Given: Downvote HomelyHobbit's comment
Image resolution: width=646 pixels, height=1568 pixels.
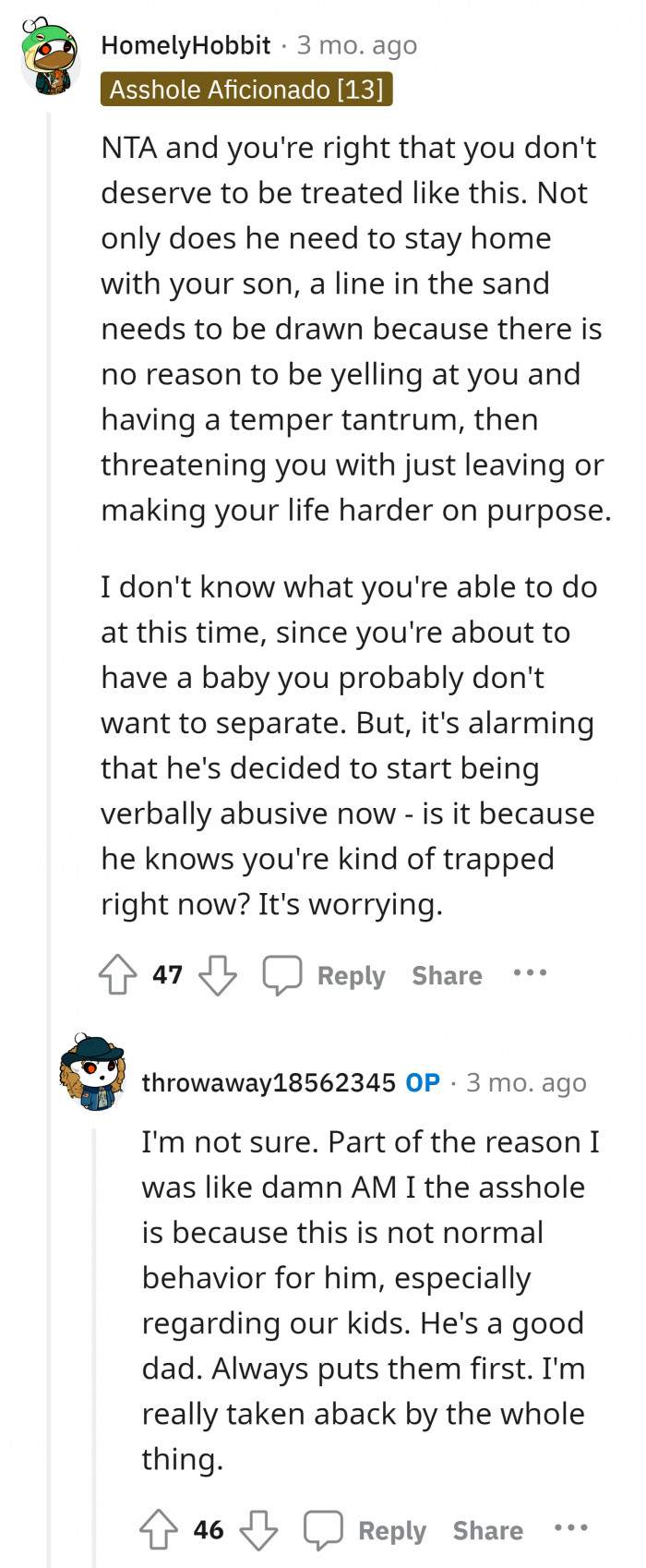Looking at the screenshot, I should tap(217, 975).
